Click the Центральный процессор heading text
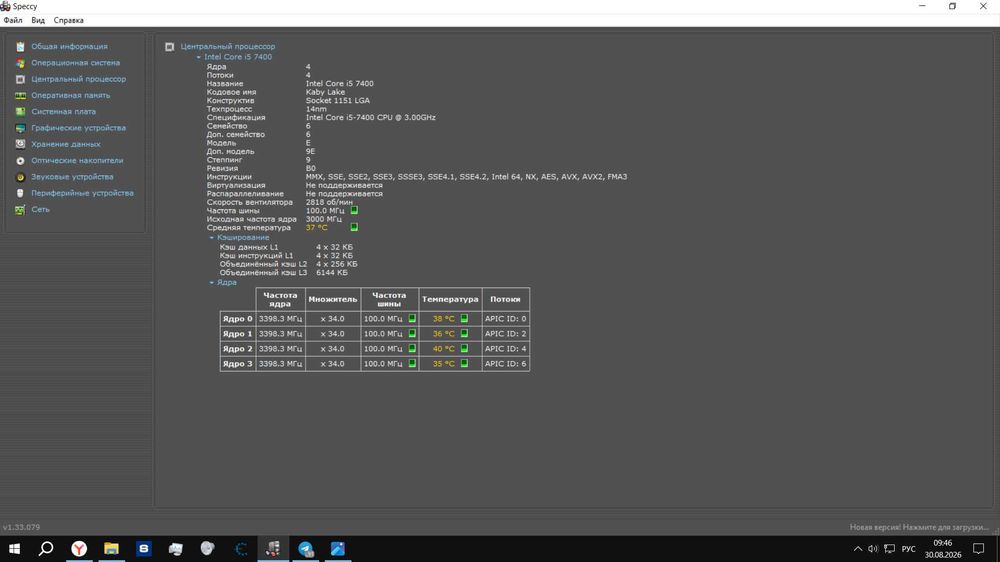This screenshot has width=1000, height=562. tap(228, 47)
